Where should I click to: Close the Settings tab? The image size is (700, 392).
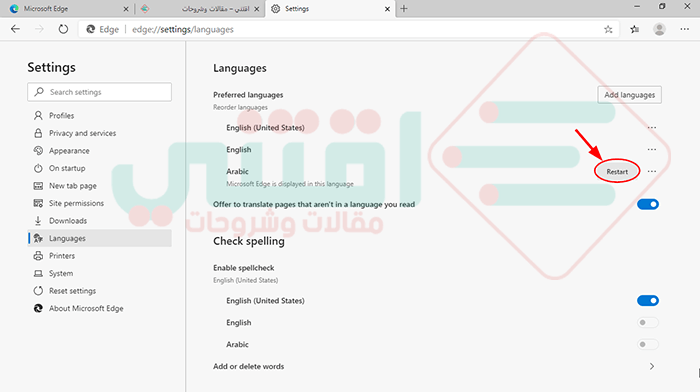pyautogui.click(x=387, y=8)
